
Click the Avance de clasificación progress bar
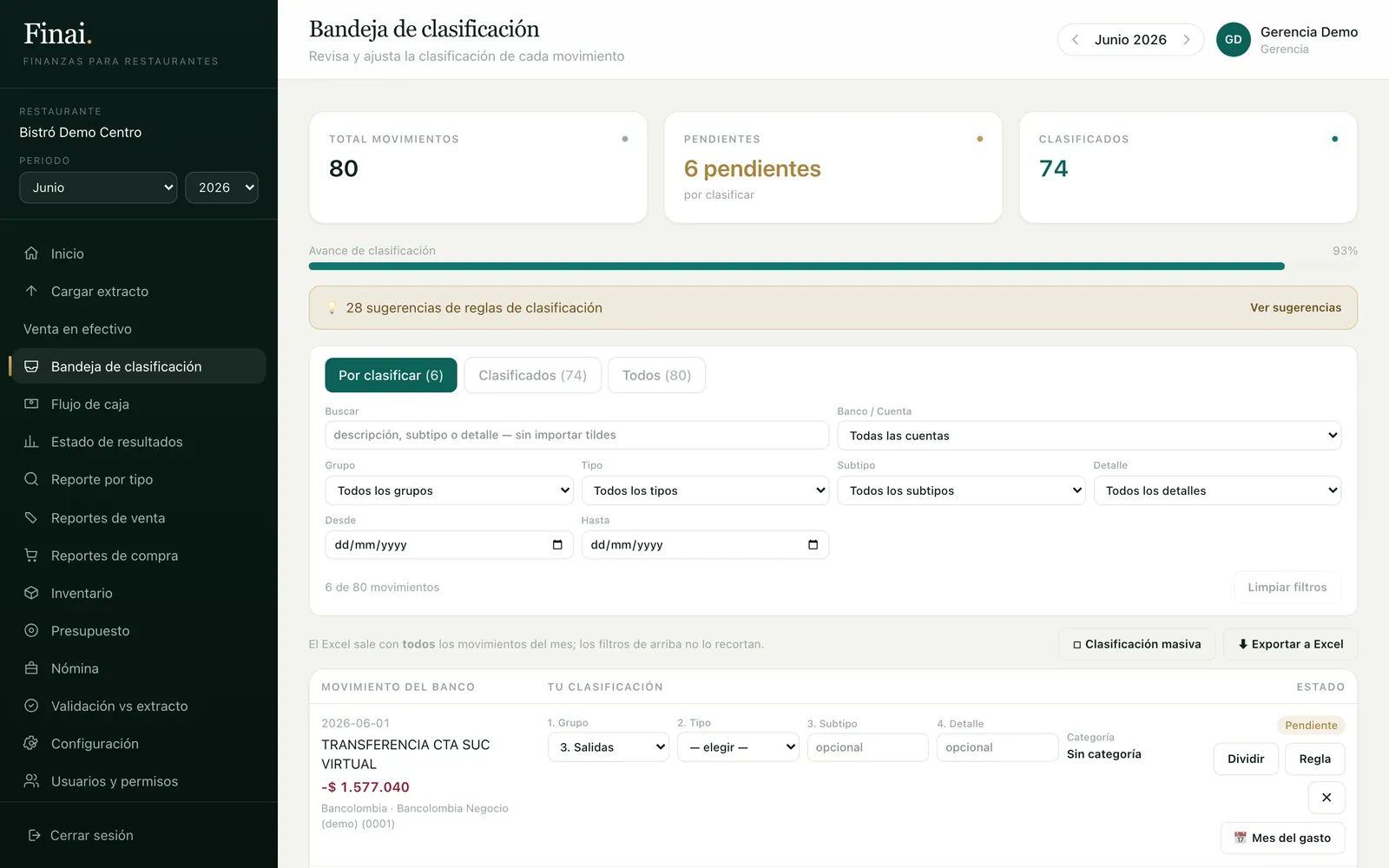coord(833,266)
